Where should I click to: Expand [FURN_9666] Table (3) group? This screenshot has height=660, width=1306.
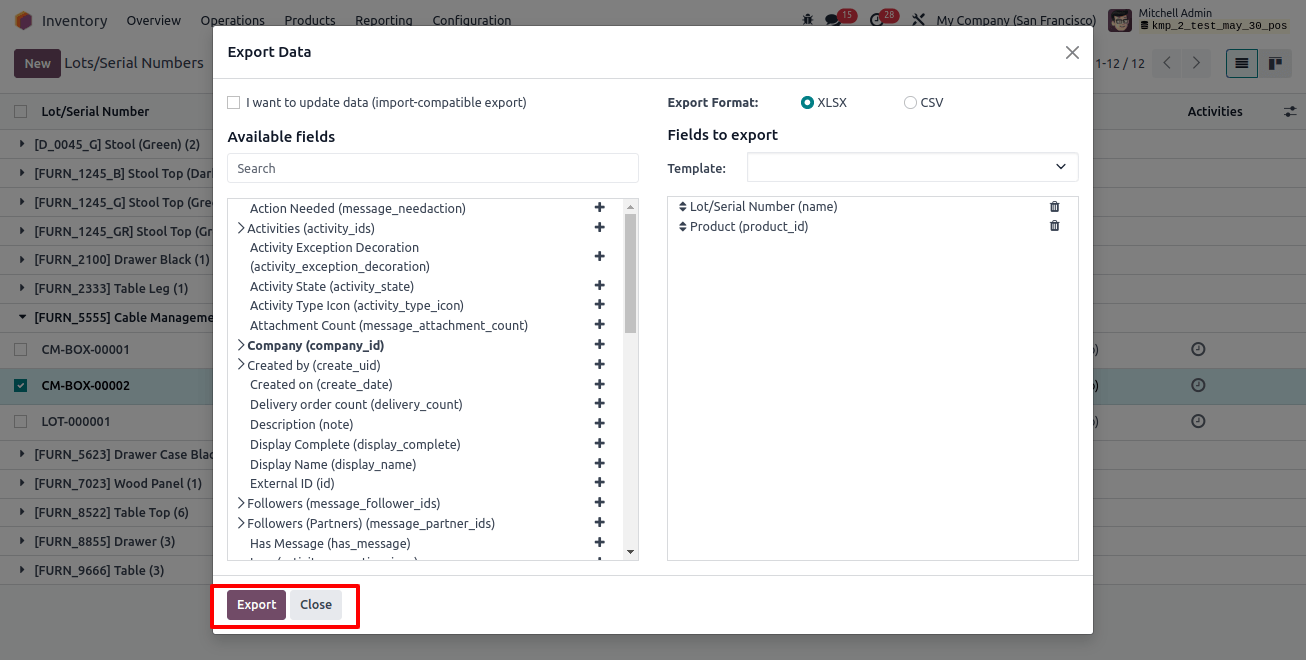22,570
